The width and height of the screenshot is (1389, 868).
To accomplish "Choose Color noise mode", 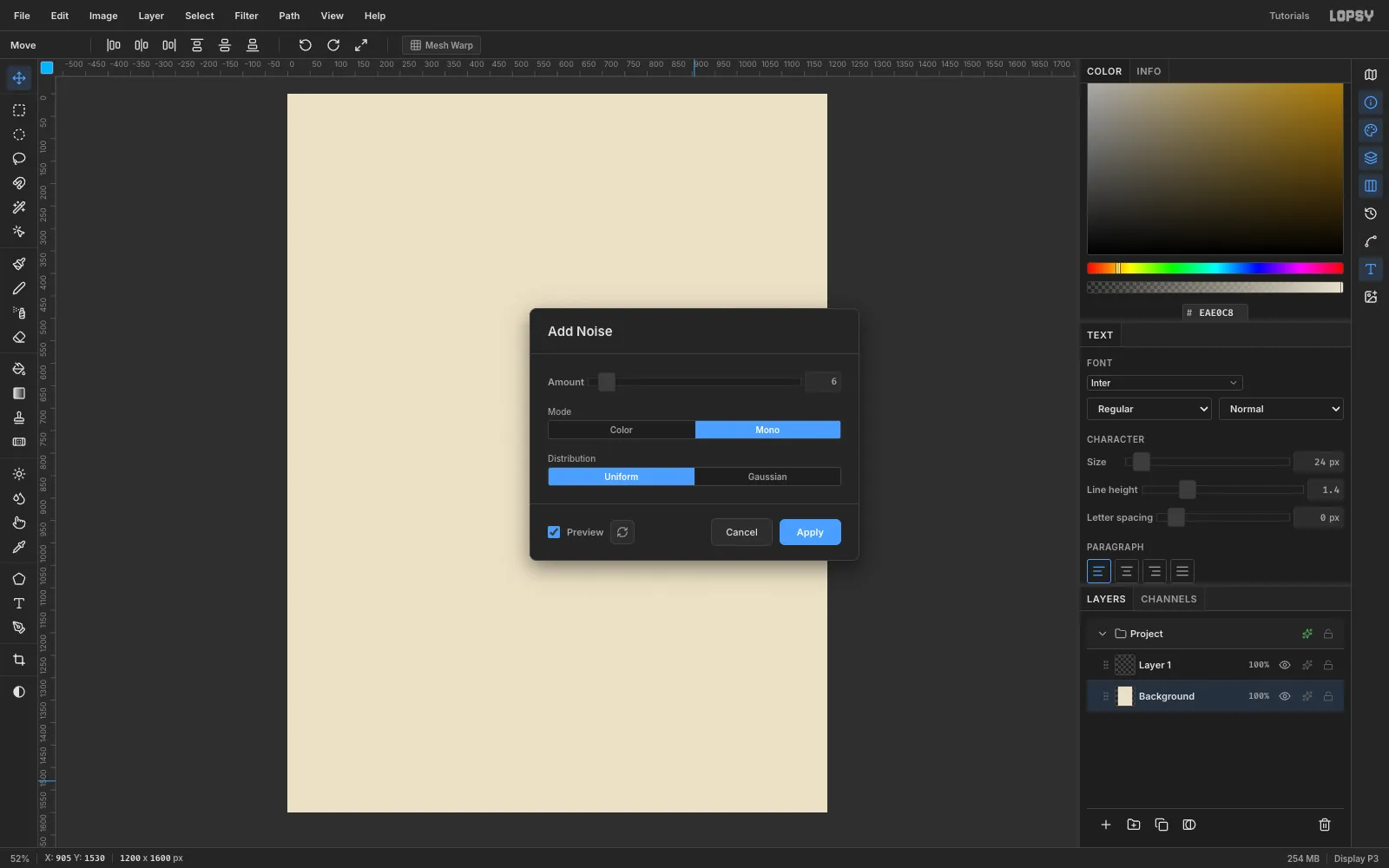I will click(x=622, y=430).
